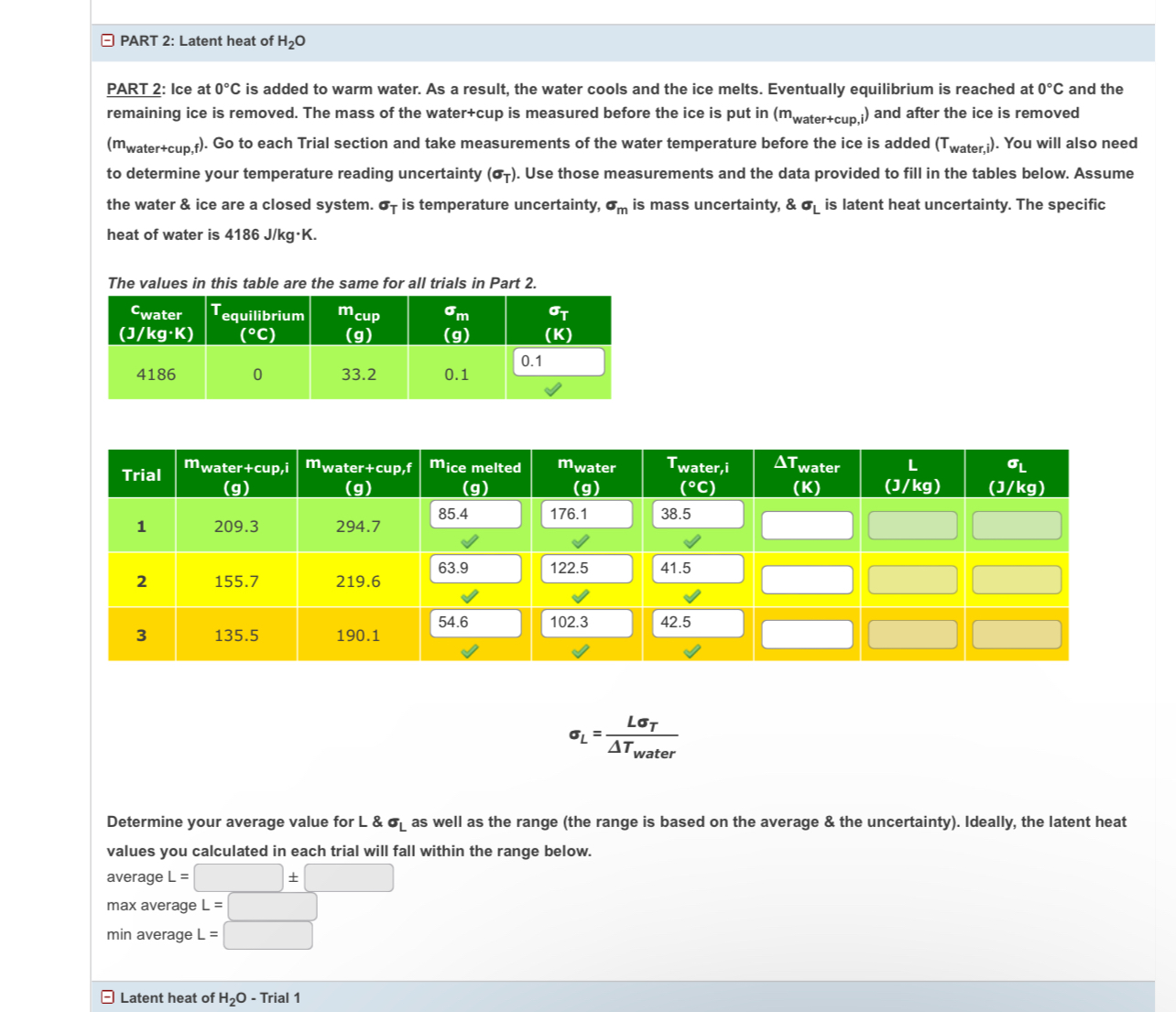Image resolution: width=1176 pixels, height=1012 pixels.
Task: Click checkmark under Trial 1 ice melted 85.4
Action: [x=469, y=541]
